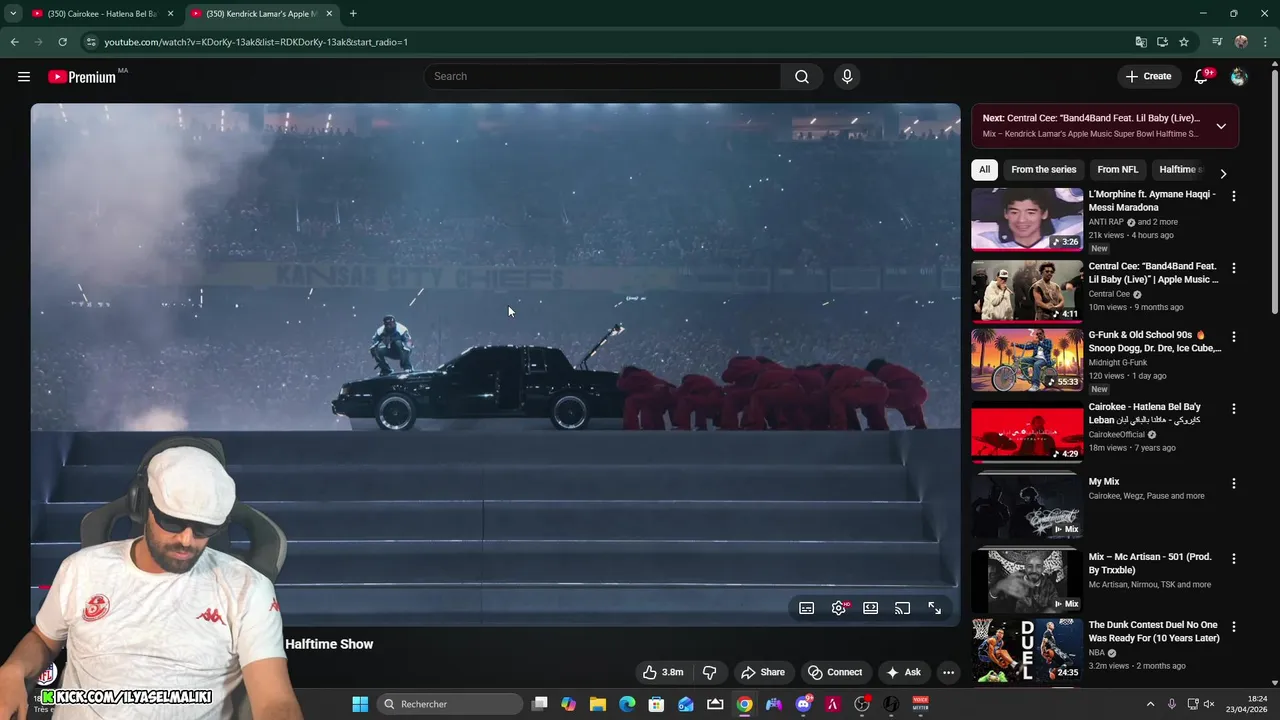Open YouTube notifications bell
This screenshot has height=720, width=1280.
[1201, 76]
